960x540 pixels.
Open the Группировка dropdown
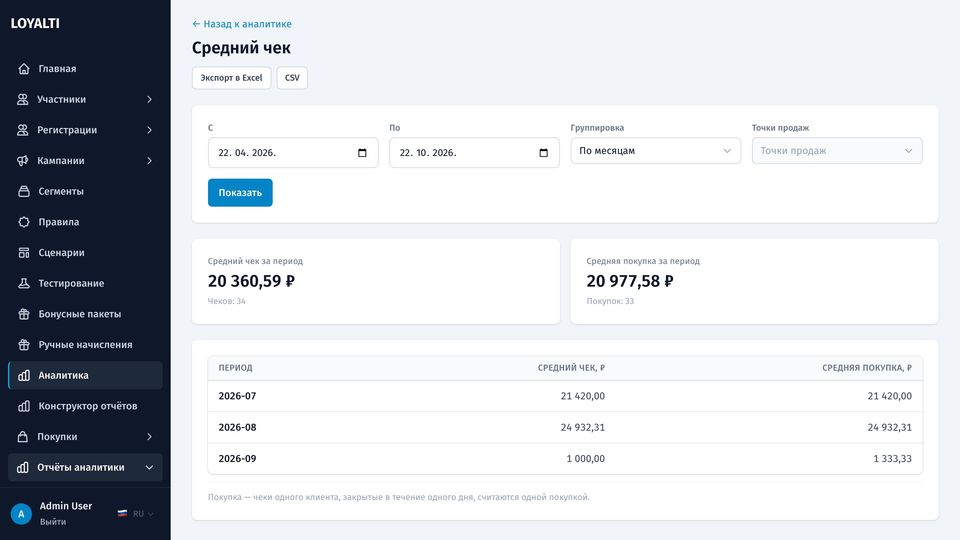(x=655, y=151)
